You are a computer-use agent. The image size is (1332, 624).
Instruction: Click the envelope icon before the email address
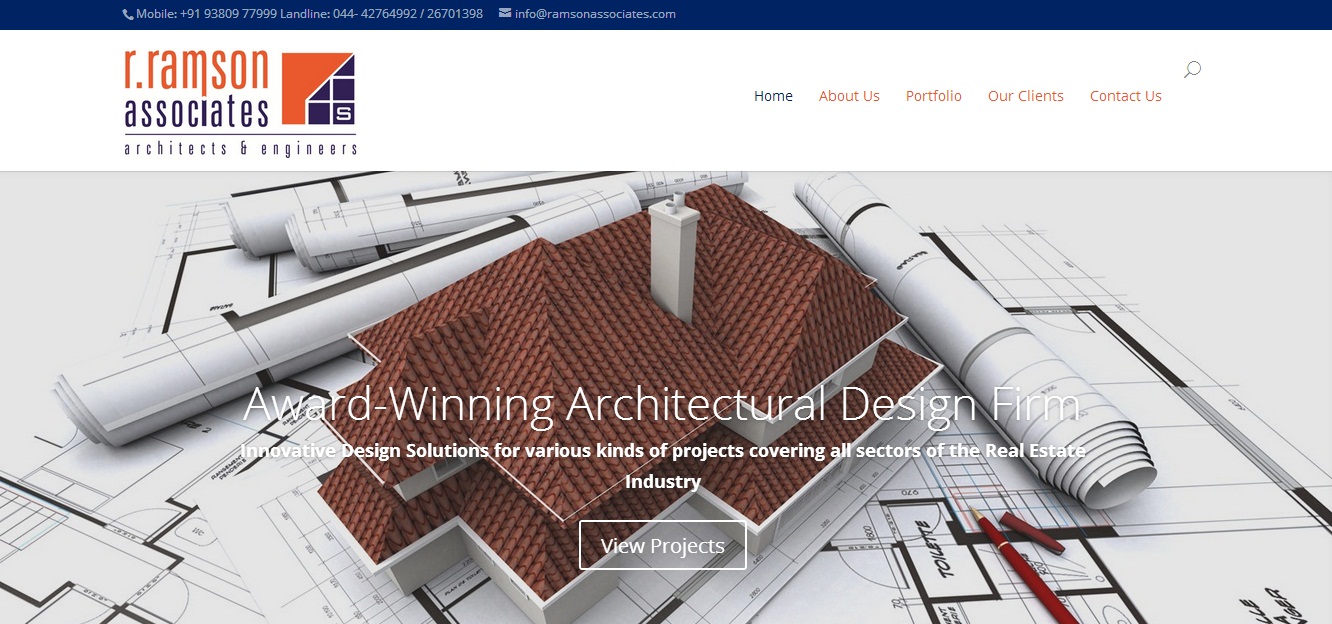pyautogui.click(x=504, y=14)
